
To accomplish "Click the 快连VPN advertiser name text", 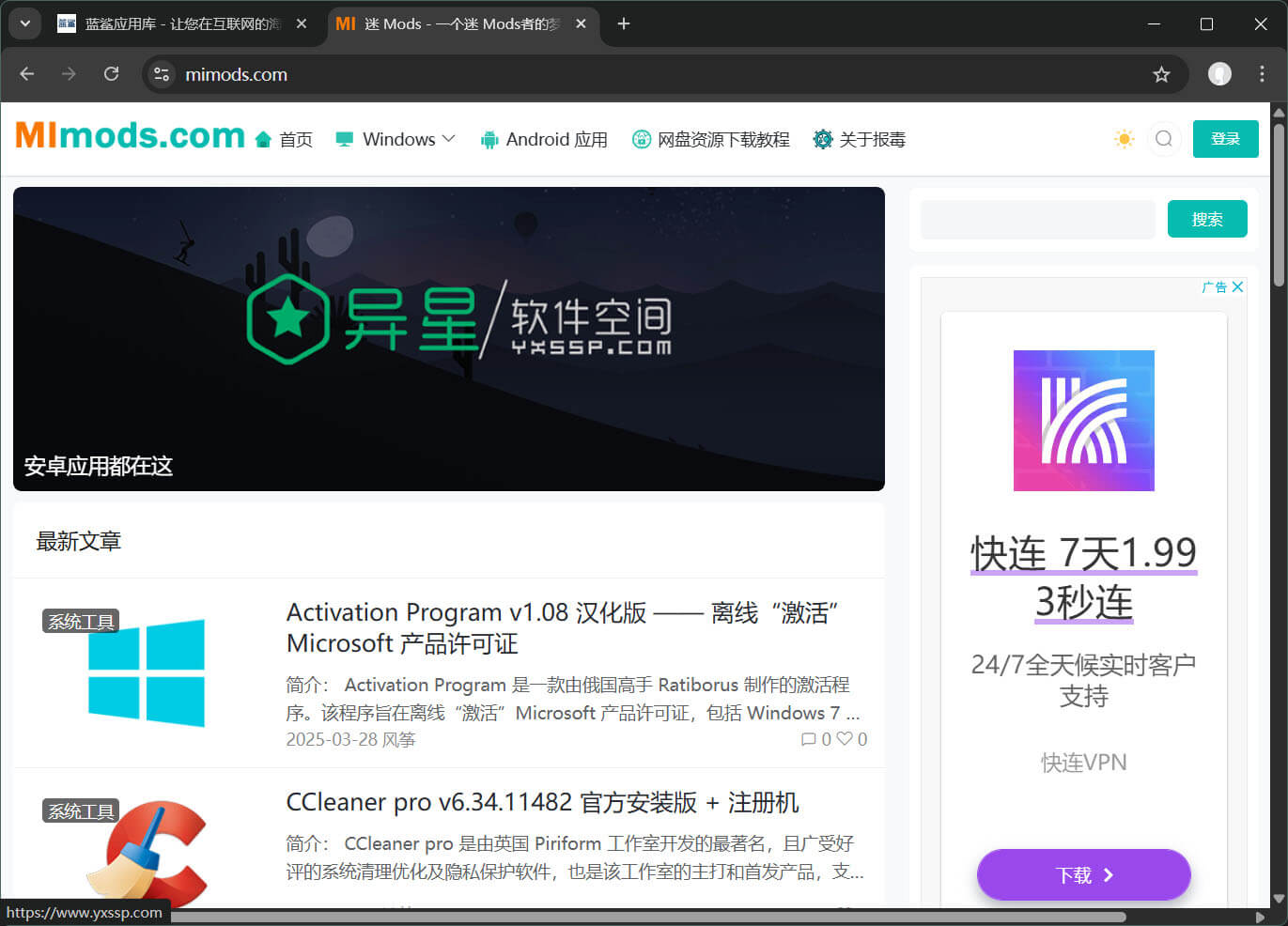I will pyautogui.click(x=1083, y=762).
